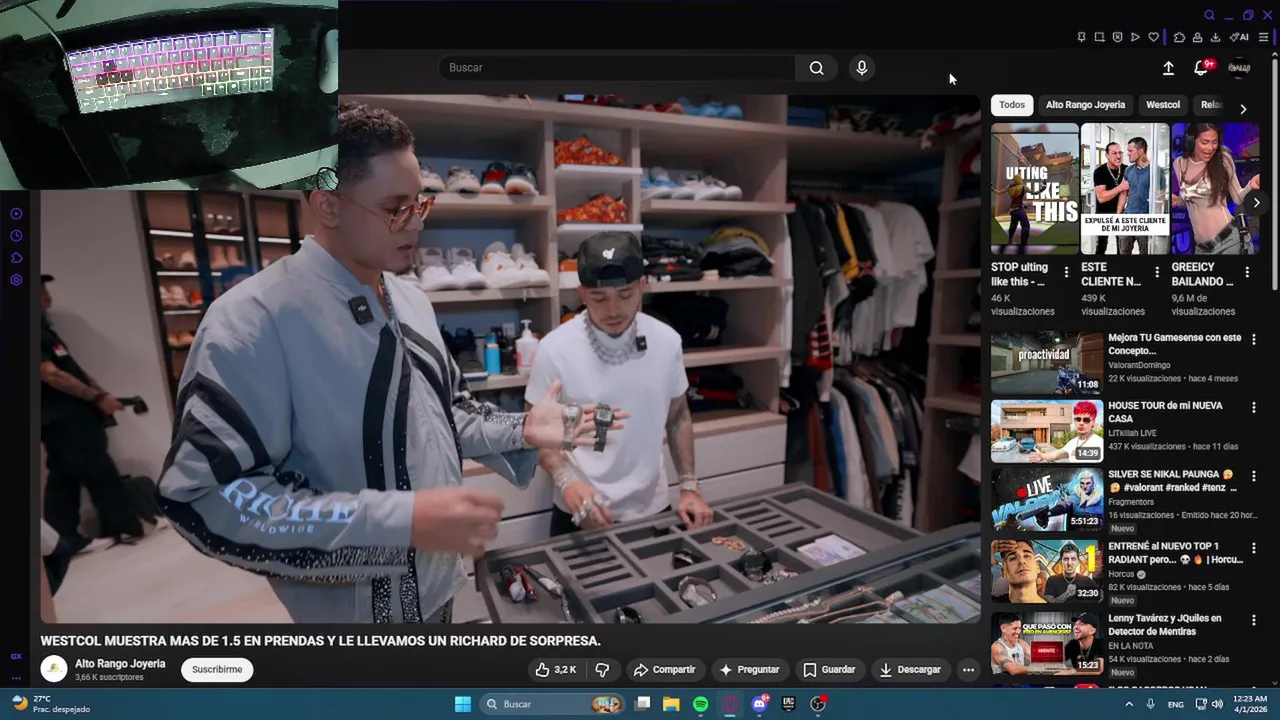Screen dimensions: 1280x720
Task: Open options menu for 'ESTE CLIENTE N...' Short
Action: coord(1157,271)
